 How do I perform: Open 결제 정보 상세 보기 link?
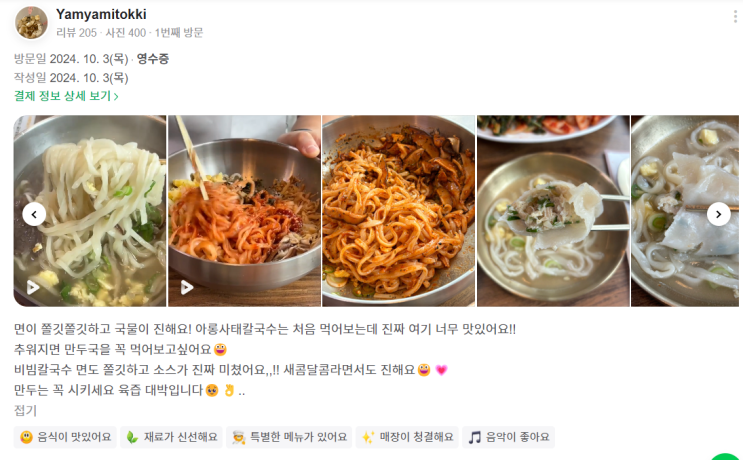click(x=66, y=96)
